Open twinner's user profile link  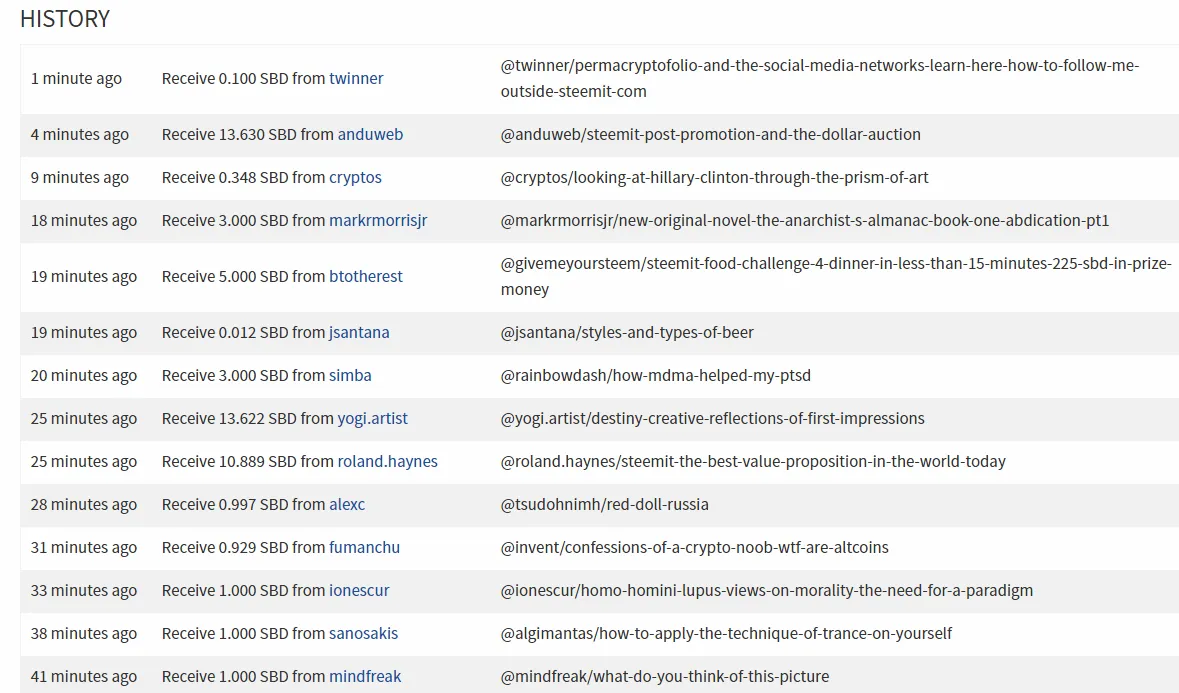(356, 78)
